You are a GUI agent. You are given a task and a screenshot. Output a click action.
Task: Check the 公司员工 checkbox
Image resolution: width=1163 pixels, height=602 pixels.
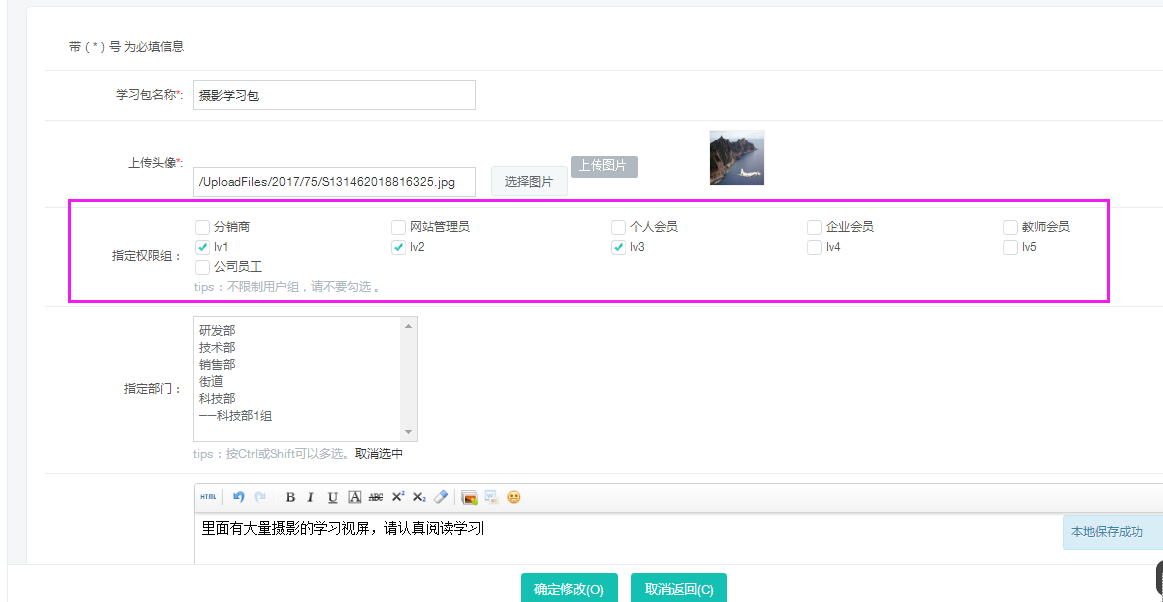tap(202, 267)
